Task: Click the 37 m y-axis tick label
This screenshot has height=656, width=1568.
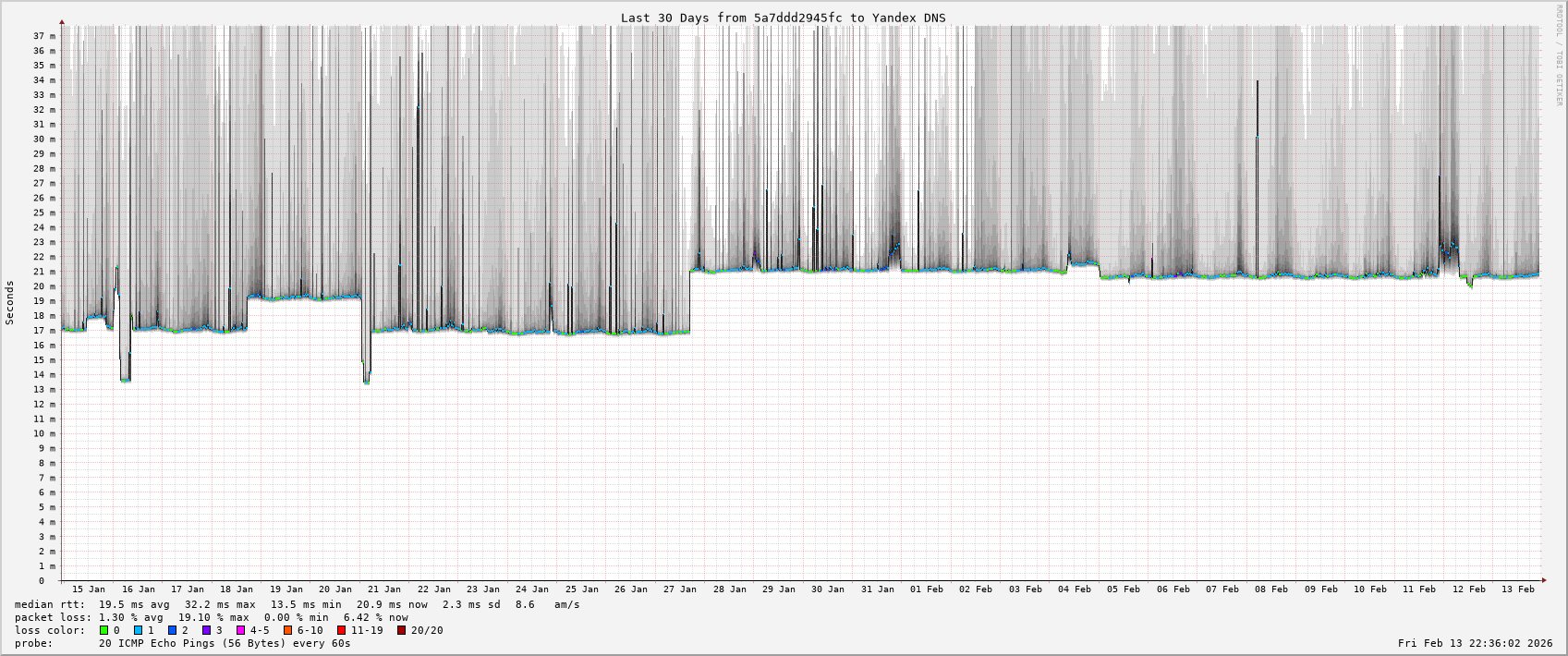Action: [x=45, y=36]
